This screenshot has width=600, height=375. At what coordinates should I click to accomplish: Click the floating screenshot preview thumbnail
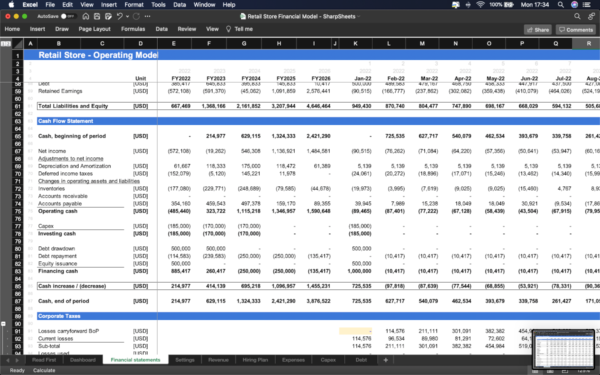click(x=563, y=349)
